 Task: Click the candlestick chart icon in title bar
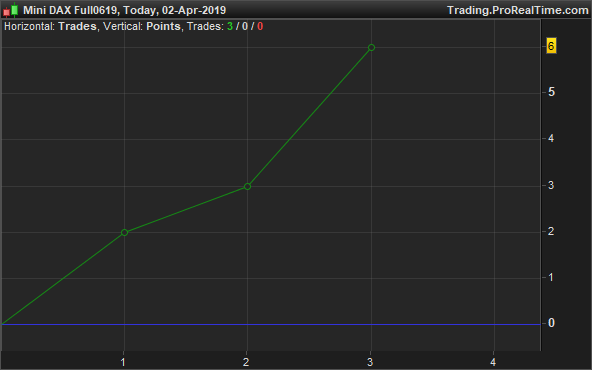coord(11,11)
